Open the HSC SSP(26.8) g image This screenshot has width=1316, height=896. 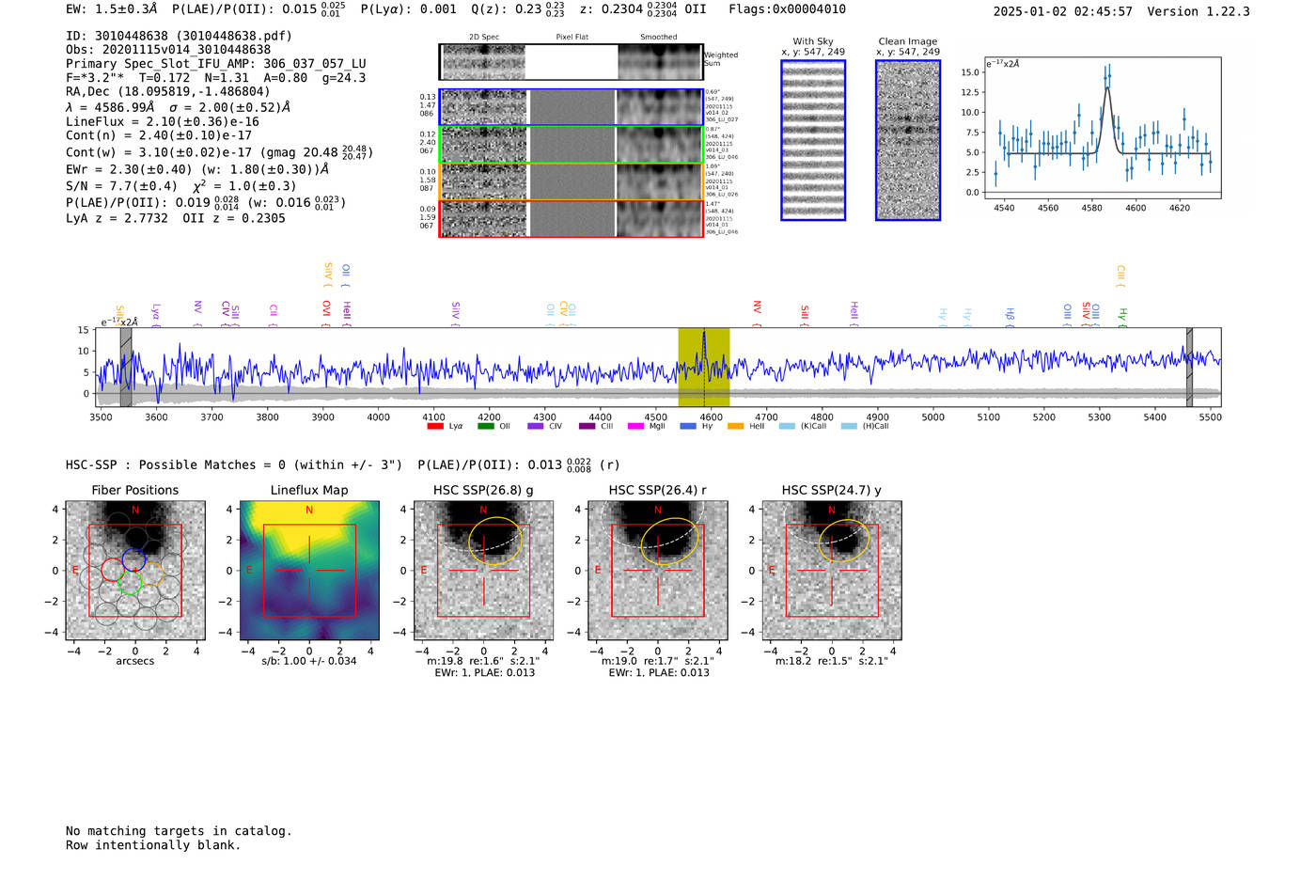(483, 571)
